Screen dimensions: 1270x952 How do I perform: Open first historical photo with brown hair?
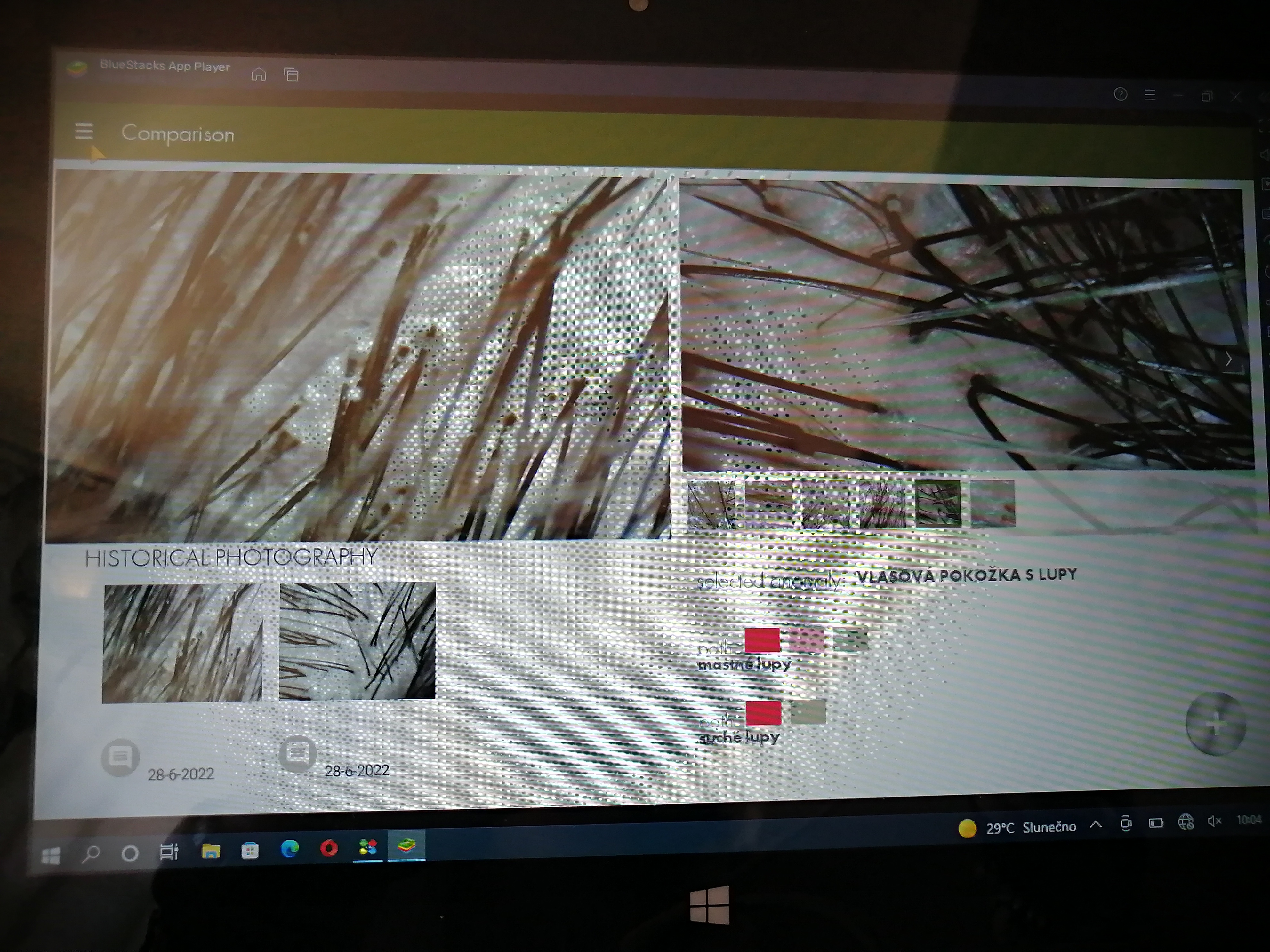tap(182, 643)
